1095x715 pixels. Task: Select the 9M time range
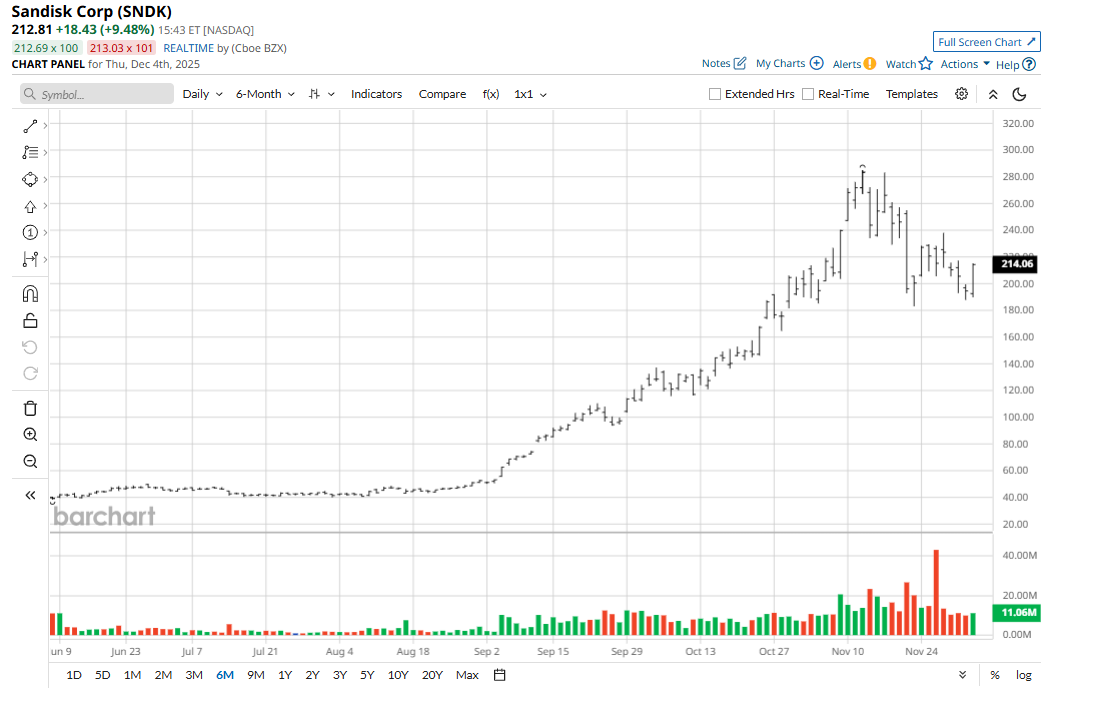pos(256,675)
